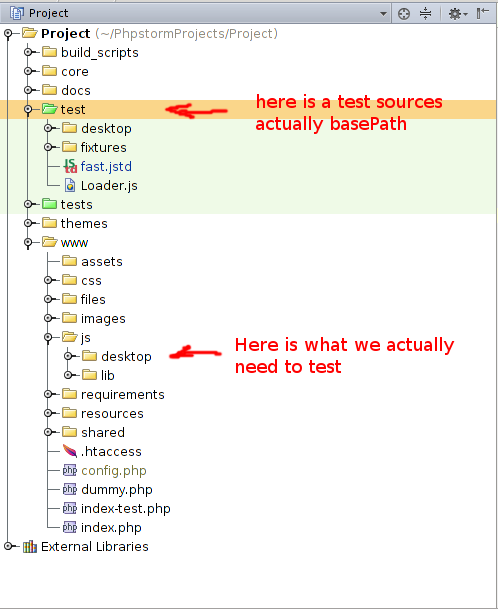Expand the docs folder node
The width and height of the screenshot is (498, 609).
(28, 90)
